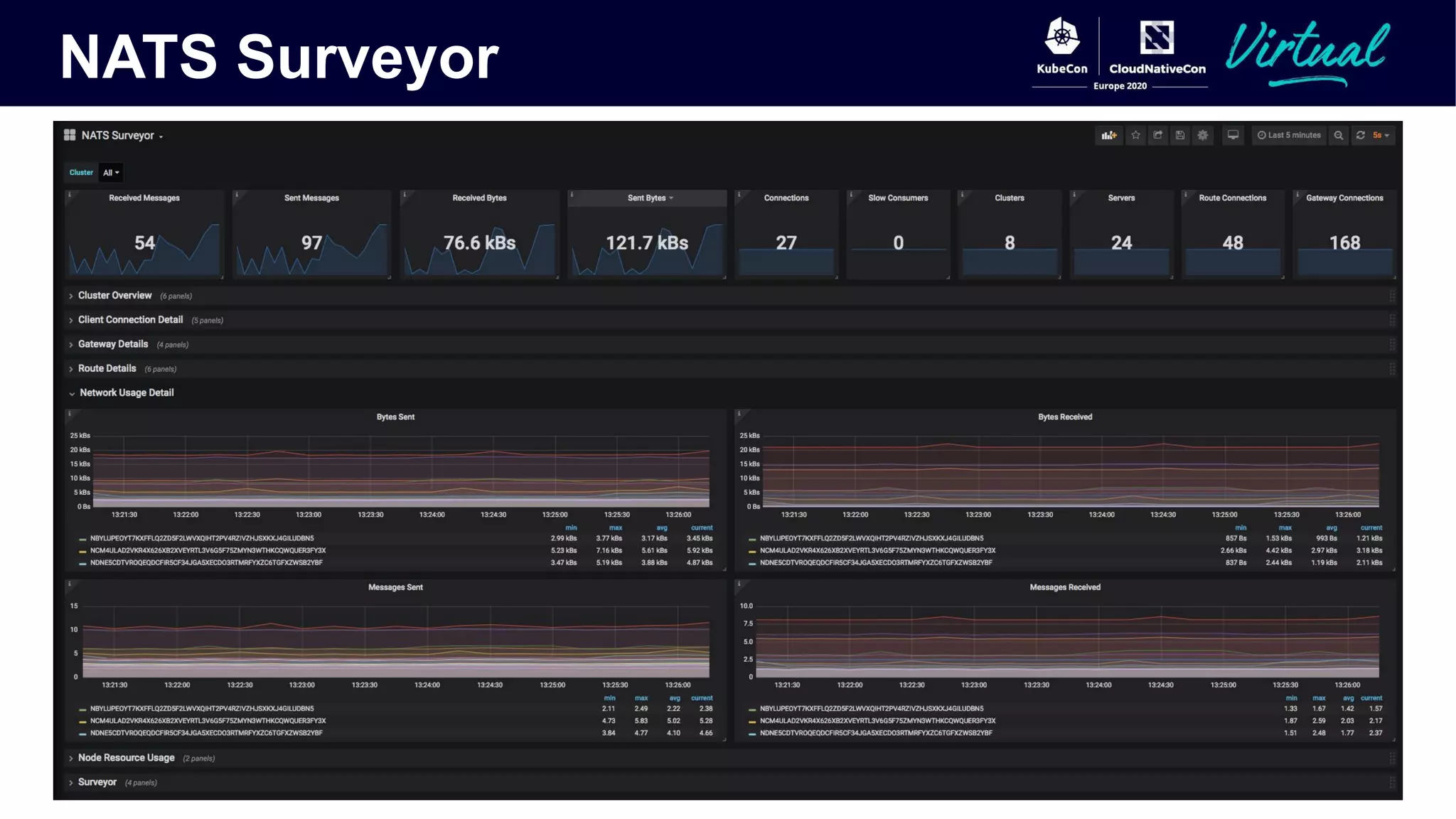The image size is (1456, 819).
Task: Save the dashboard using the disk icon
Action: (1180, 135)
